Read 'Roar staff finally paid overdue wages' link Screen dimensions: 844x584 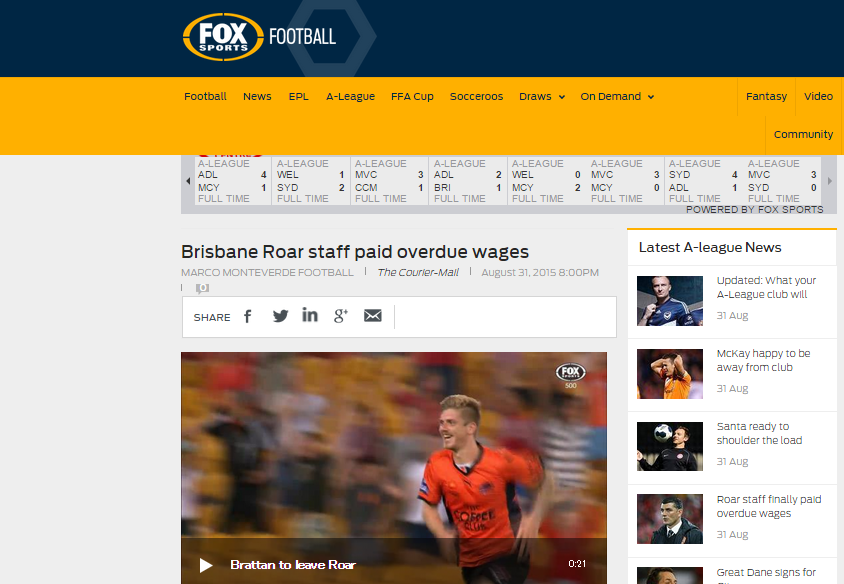tap(769, 506)
